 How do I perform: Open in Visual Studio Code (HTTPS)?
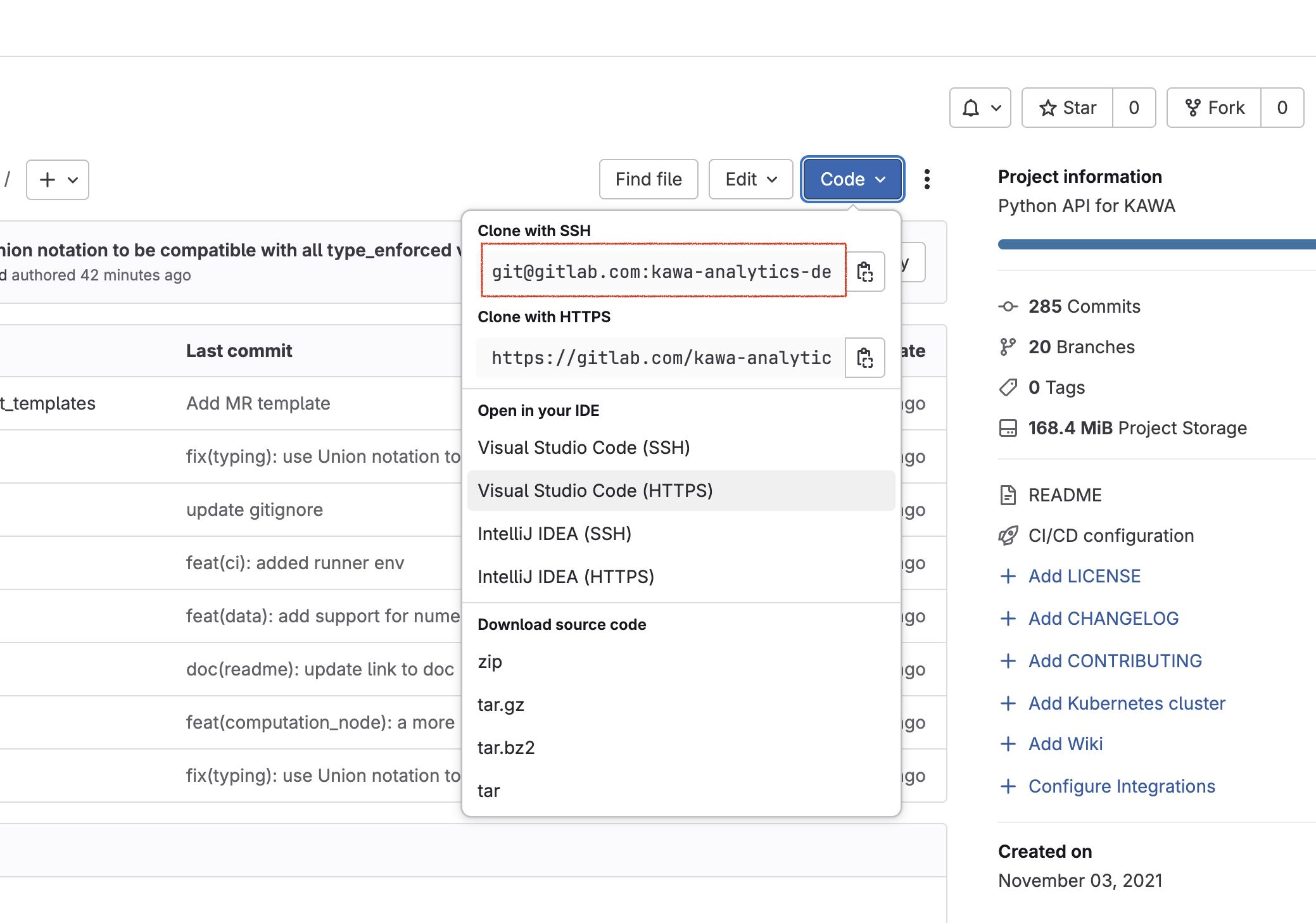click(681, 491)
